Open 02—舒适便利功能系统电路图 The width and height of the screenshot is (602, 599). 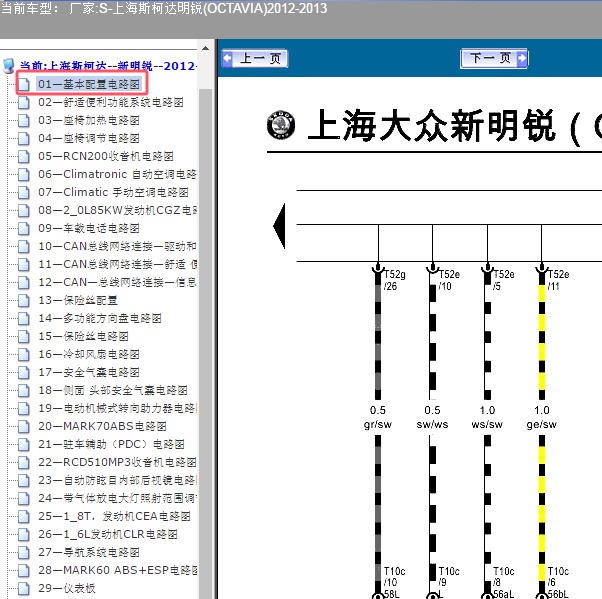[x=111, y=102]
